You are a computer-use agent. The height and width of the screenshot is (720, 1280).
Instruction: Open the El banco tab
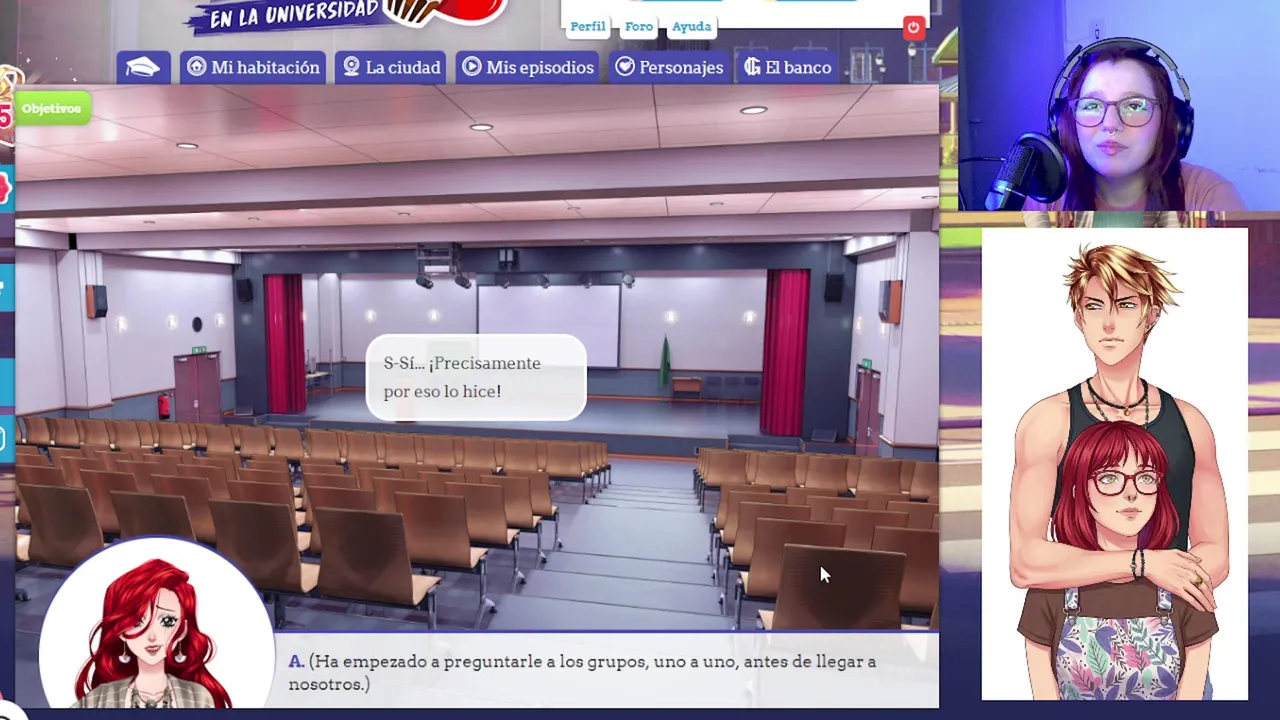point(788,67)
